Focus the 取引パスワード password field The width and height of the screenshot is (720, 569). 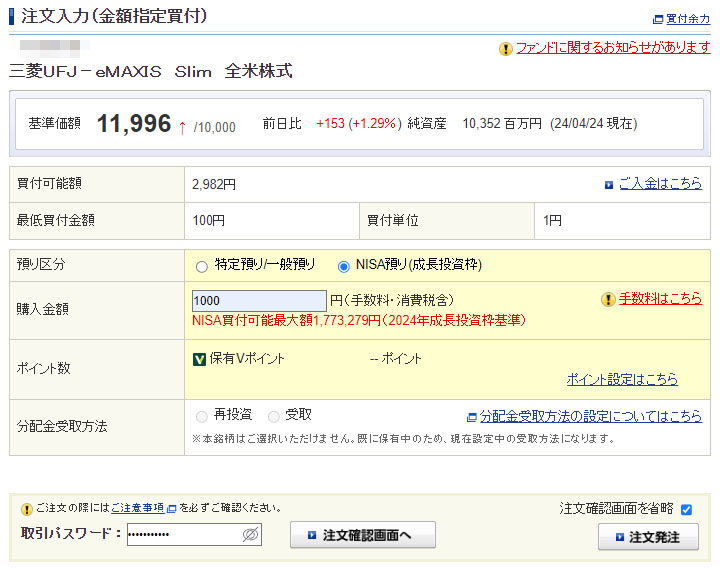[183, 535]
